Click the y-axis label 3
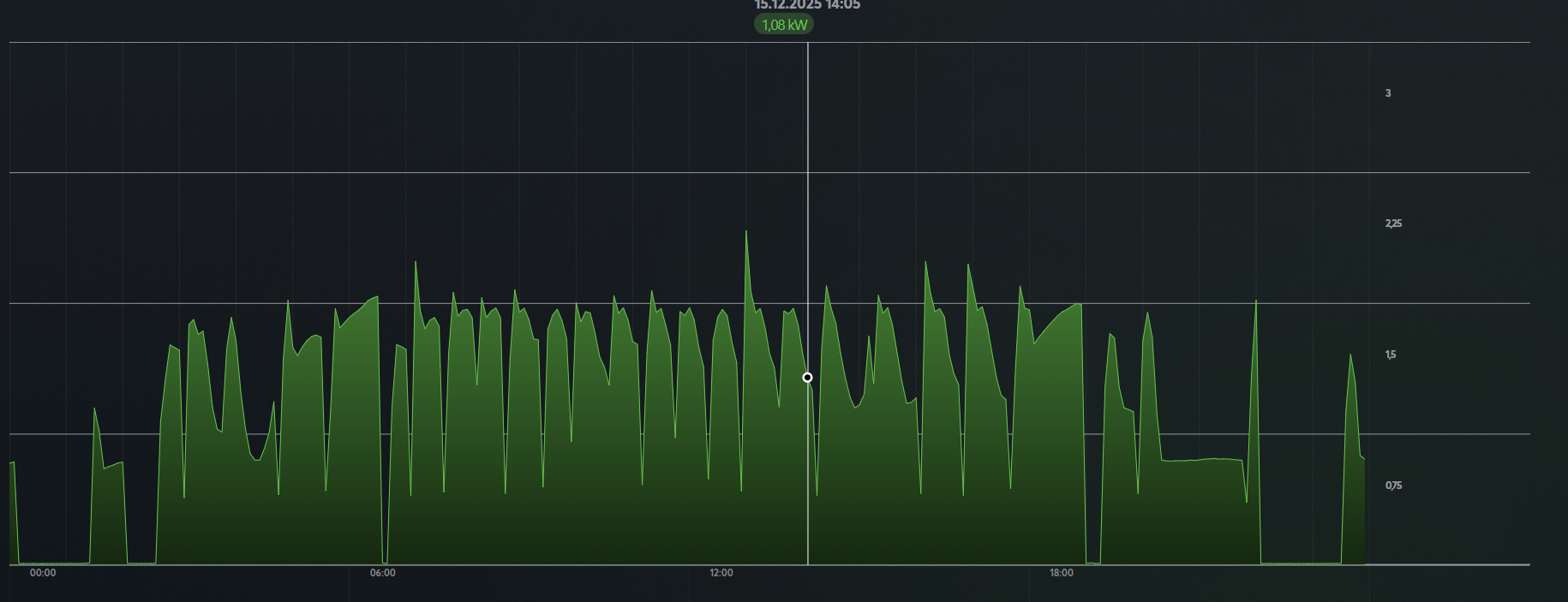This screenshot has height=602, width=1568. [1388, 93]
